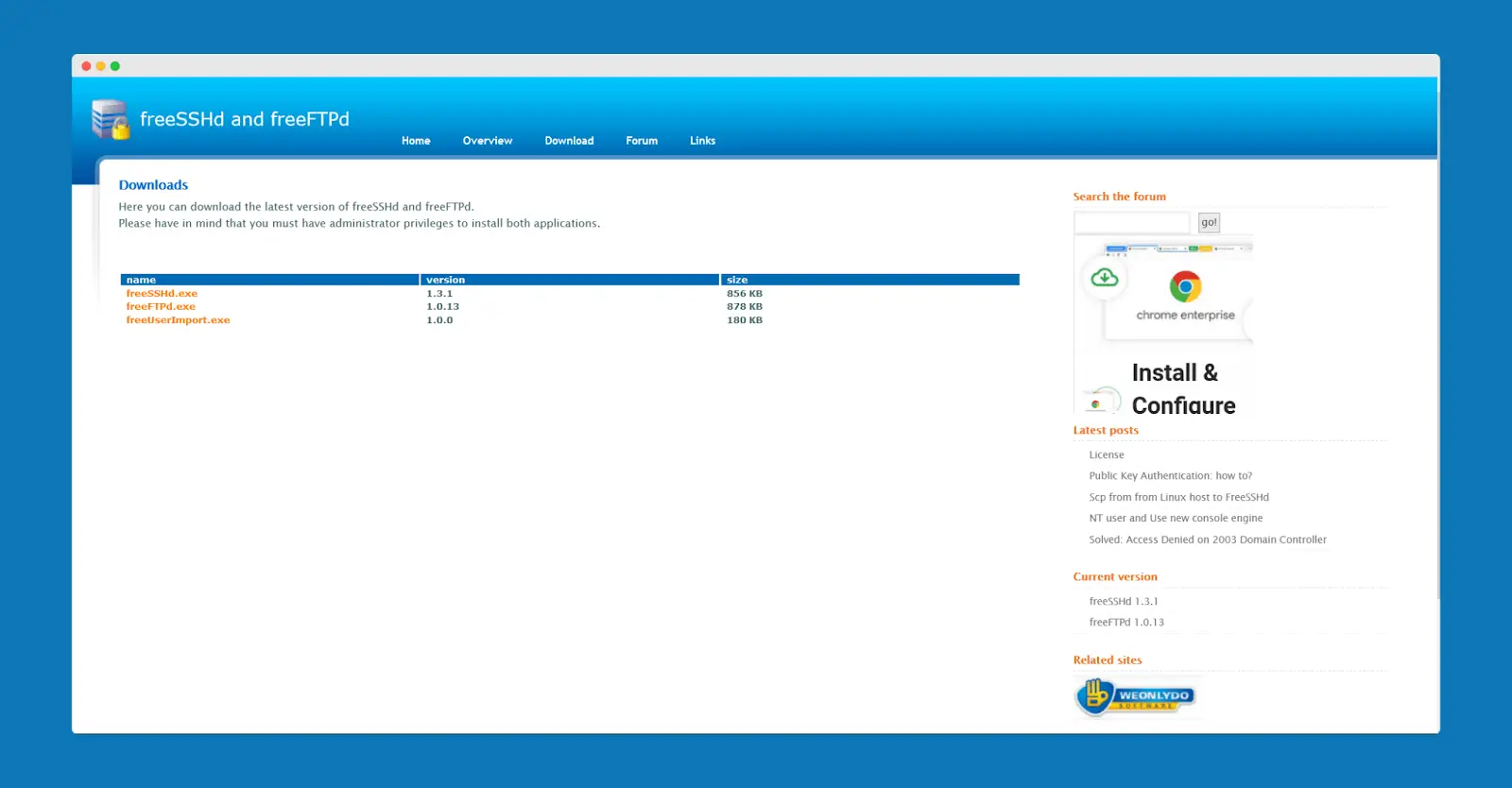Click the Current version heading
This screenshot has height=788, width=1512.
[1115, 576]
